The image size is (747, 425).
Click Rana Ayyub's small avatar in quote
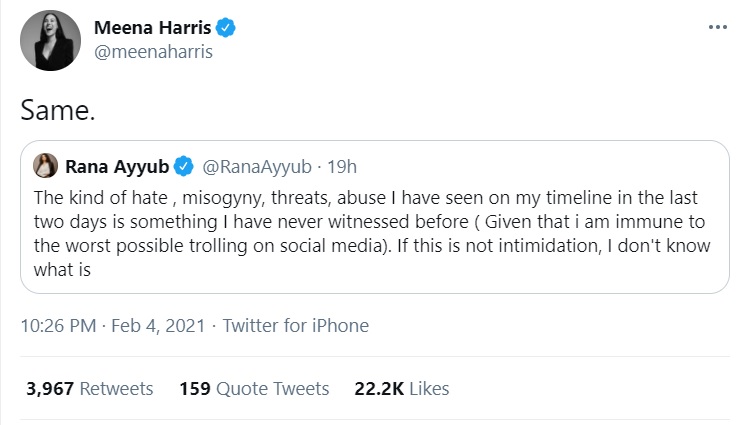45,165
